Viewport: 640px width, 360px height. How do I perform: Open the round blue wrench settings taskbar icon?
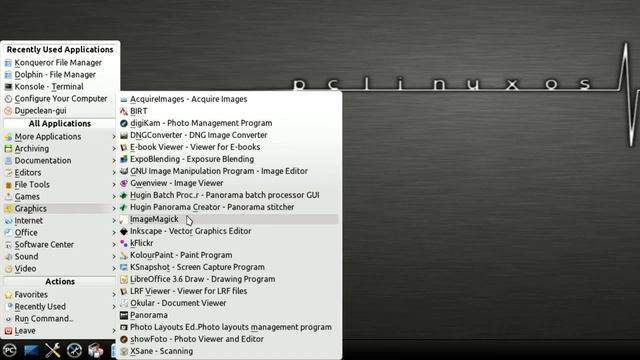(x=74, y=350)
